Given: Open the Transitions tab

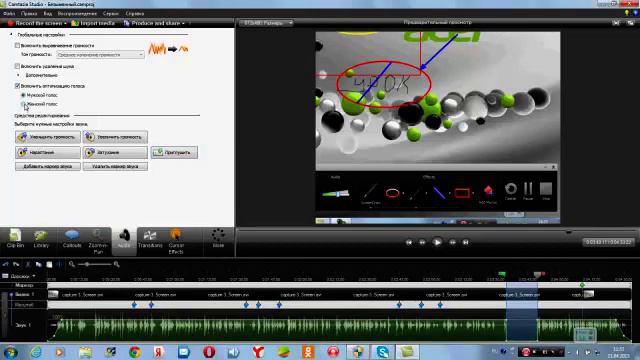Looking at the screenshot, I should coord(150,239).
